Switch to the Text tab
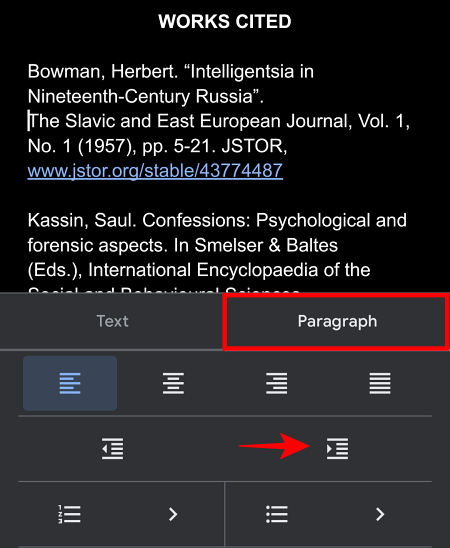Image resolution: width=450 pixels, height=548 pixels. pos(112,321)
